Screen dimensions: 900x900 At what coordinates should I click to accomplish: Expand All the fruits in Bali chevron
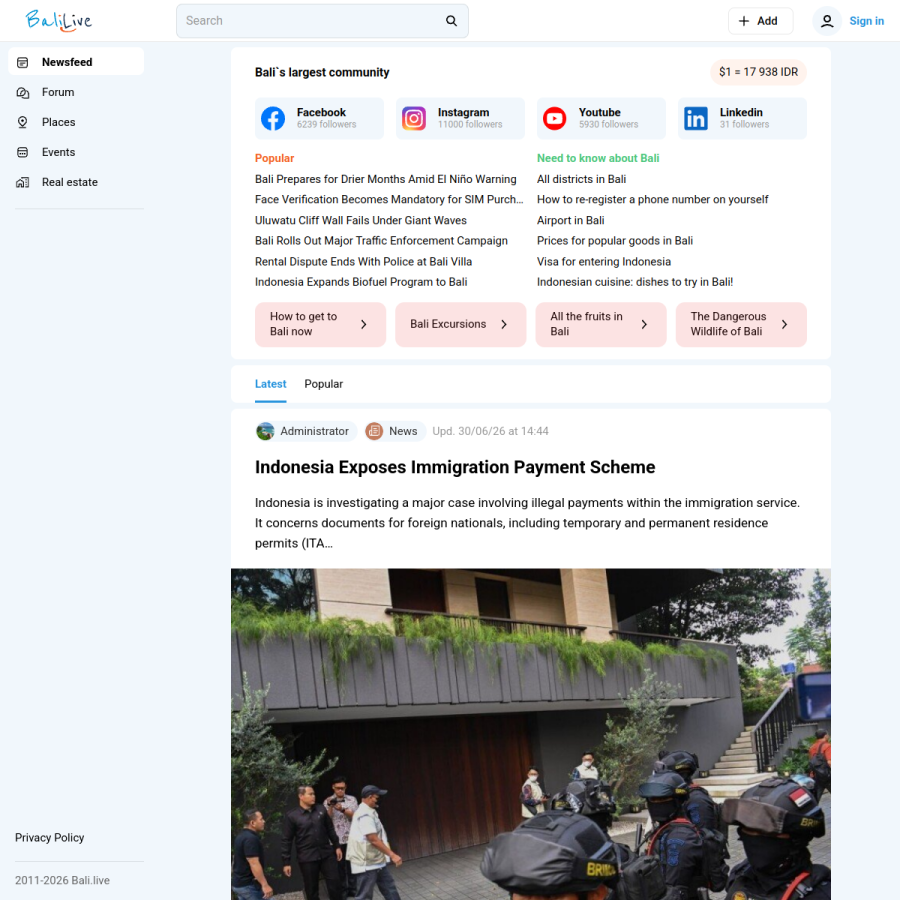644,324
